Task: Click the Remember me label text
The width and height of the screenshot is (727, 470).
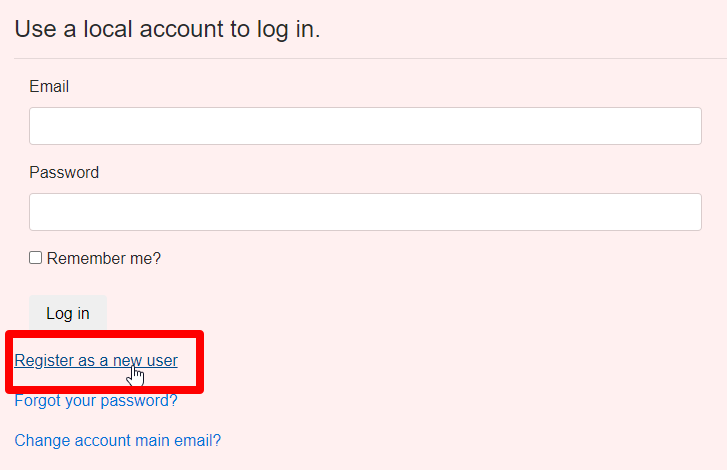Action: coord(104,258)
